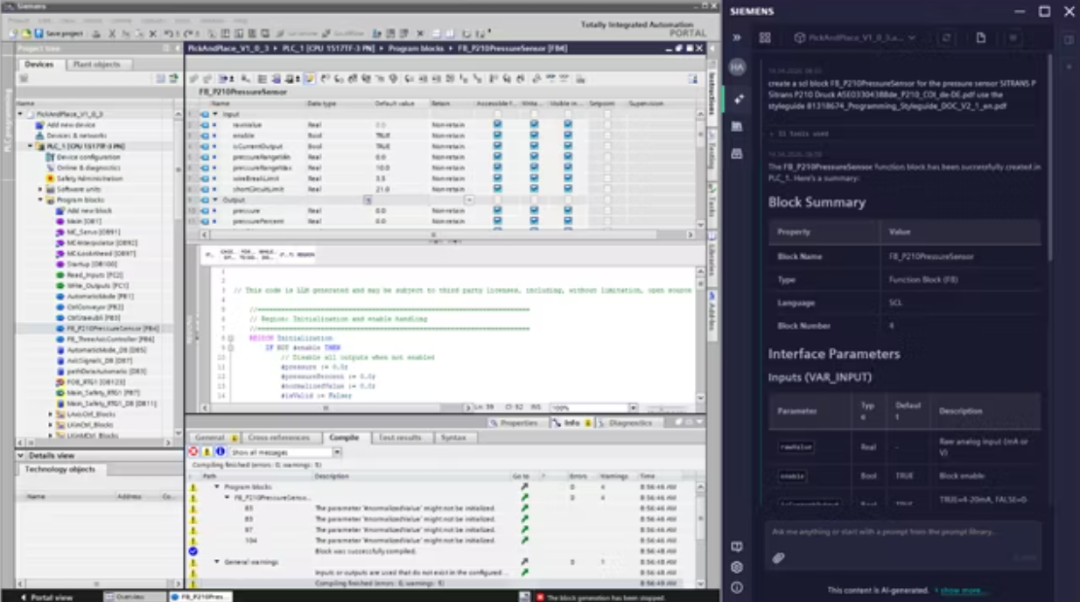This screenshot has width=1080, height=602.
Task: Click the errors filter icon in Compile tab
Action: 194,452
